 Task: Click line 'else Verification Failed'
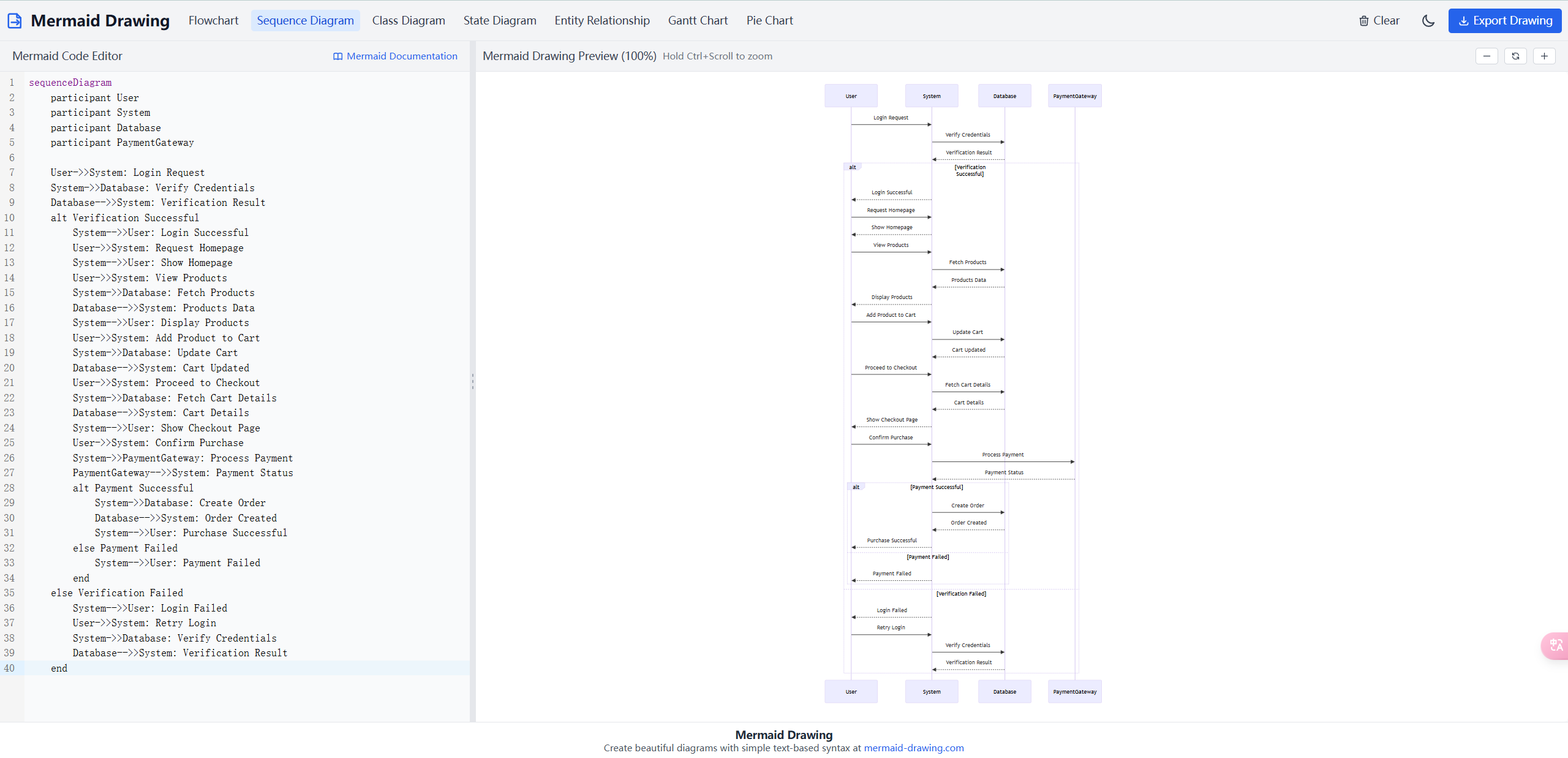pos(117,593)
